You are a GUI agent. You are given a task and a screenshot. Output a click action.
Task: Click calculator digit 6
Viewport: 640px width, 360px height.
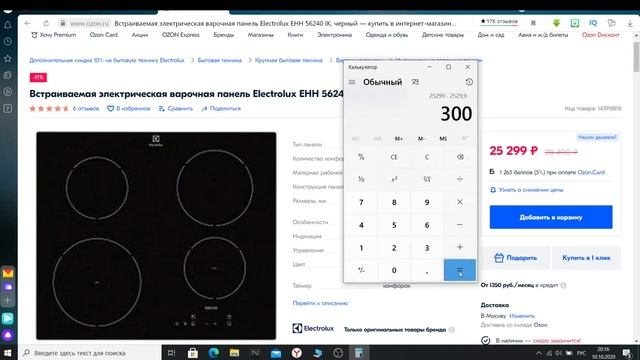[427, 225]
